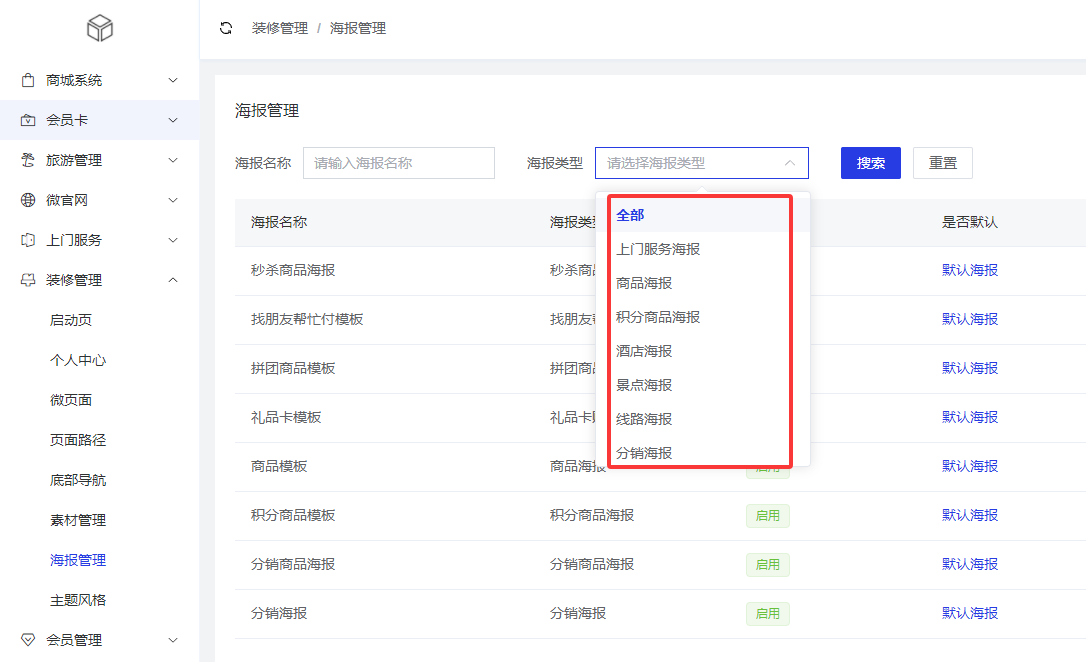Click the 微官网 globe icon
Image resolution: width=1090 pixels, height=662 pixels.
coord(28,200)
